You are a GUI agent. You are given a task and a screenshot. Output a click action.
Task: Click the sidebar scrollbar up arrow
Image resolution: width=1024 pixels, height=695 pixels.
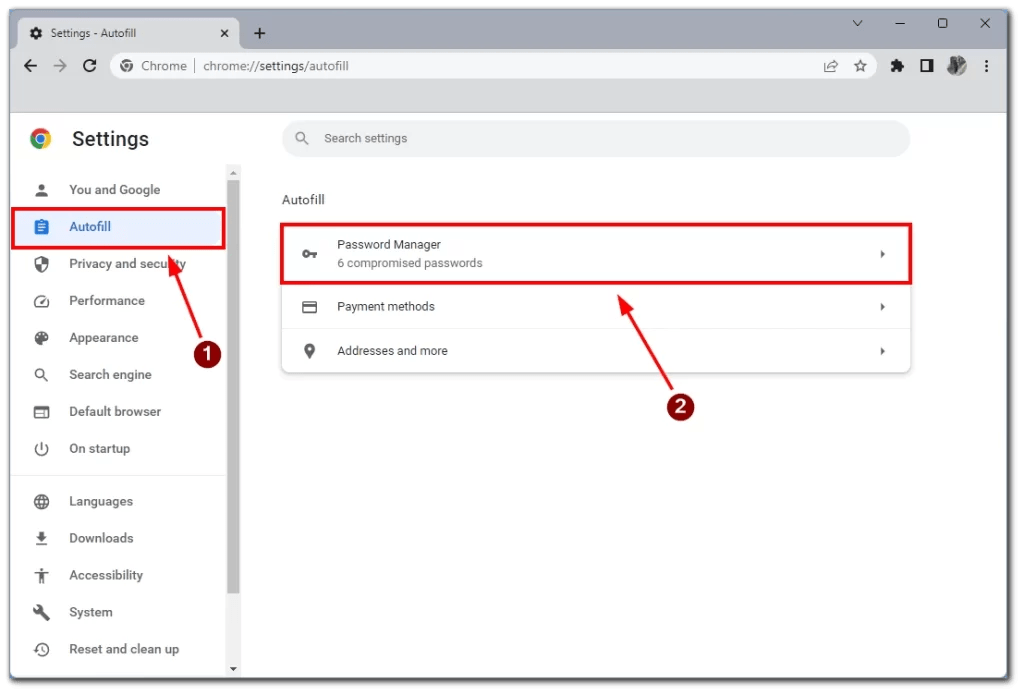tap(233, 174)
